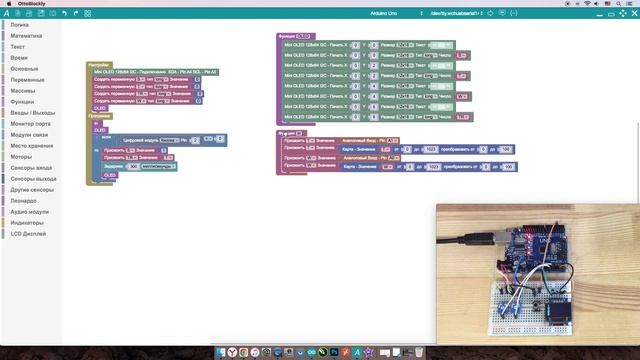Open iMovie star icon in the Dock
The image size is (640, 360).
tap(369, 352)
